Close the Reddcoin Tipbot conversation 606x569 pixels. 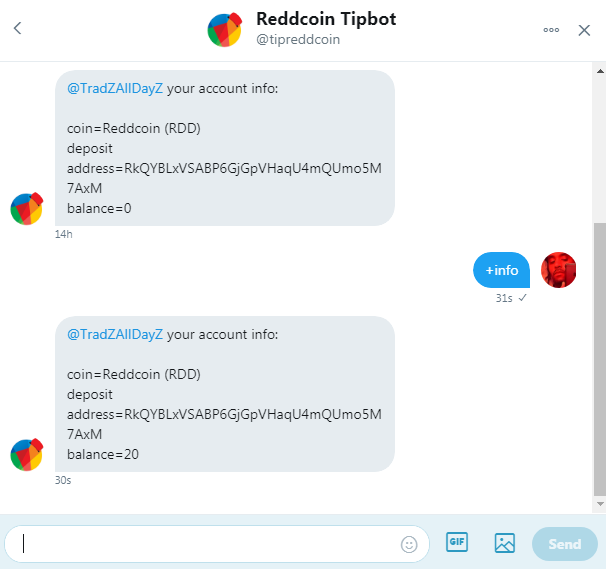pyautogui.click(x=584, y=30)
